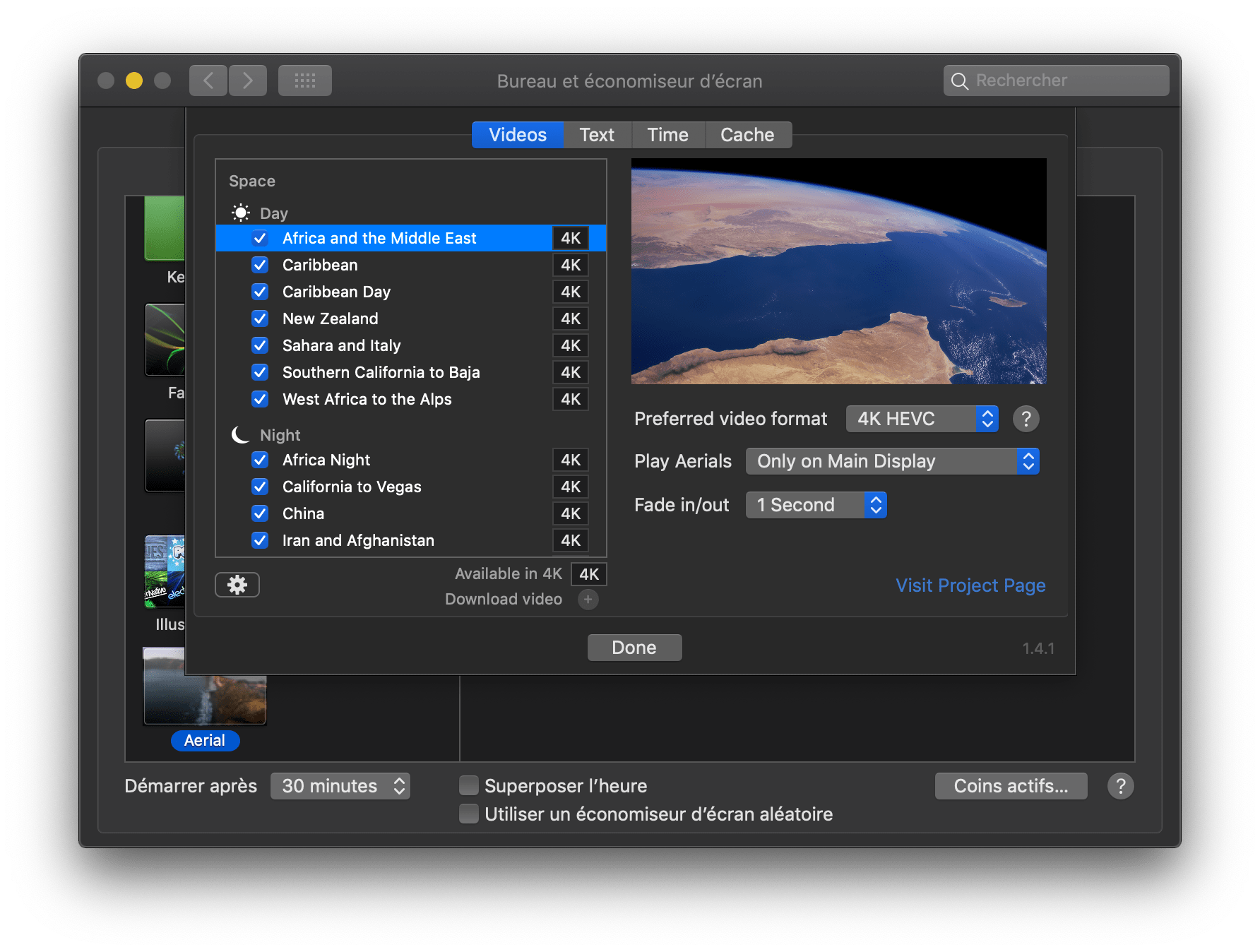Open help for preferred video format
Screen dimensions: 1260x952
pyautogui.click(x=1026, y=419)
